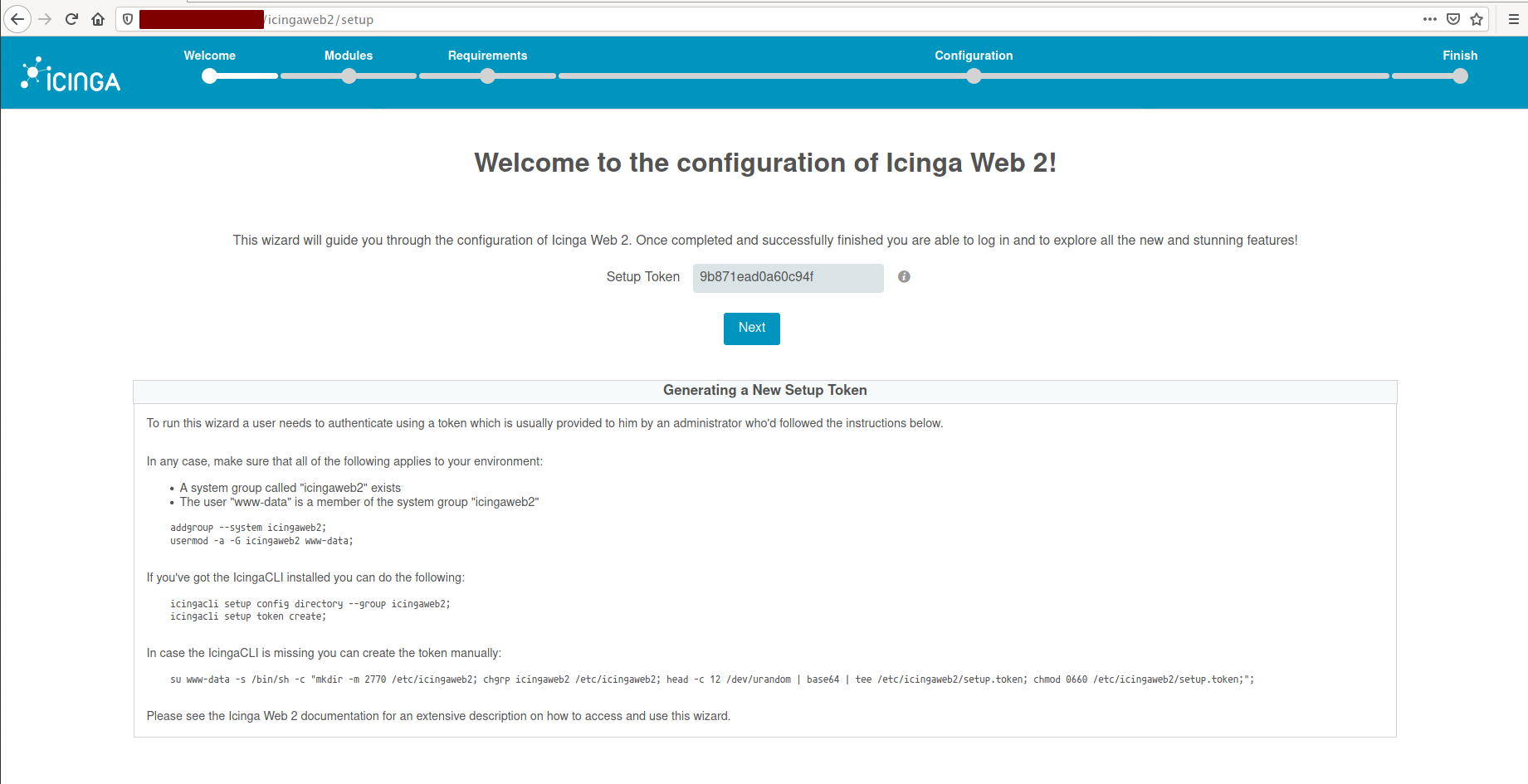Click 'In case the IcingaCLI is missing' line
This screenshot has width=1528, height=784.
(324, 653)
